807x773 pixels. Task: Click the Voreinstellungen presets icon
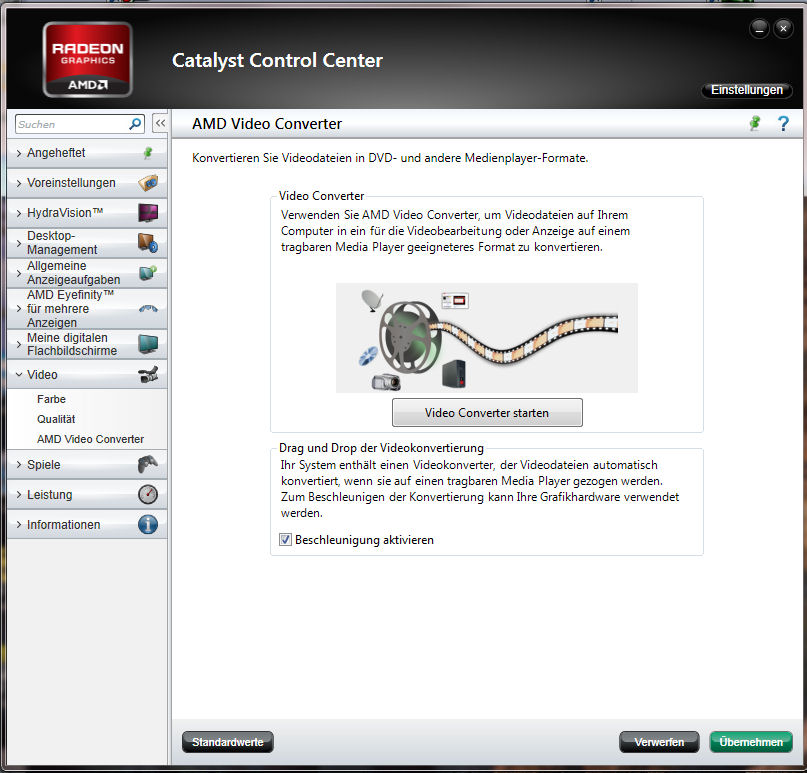(148, 183)
